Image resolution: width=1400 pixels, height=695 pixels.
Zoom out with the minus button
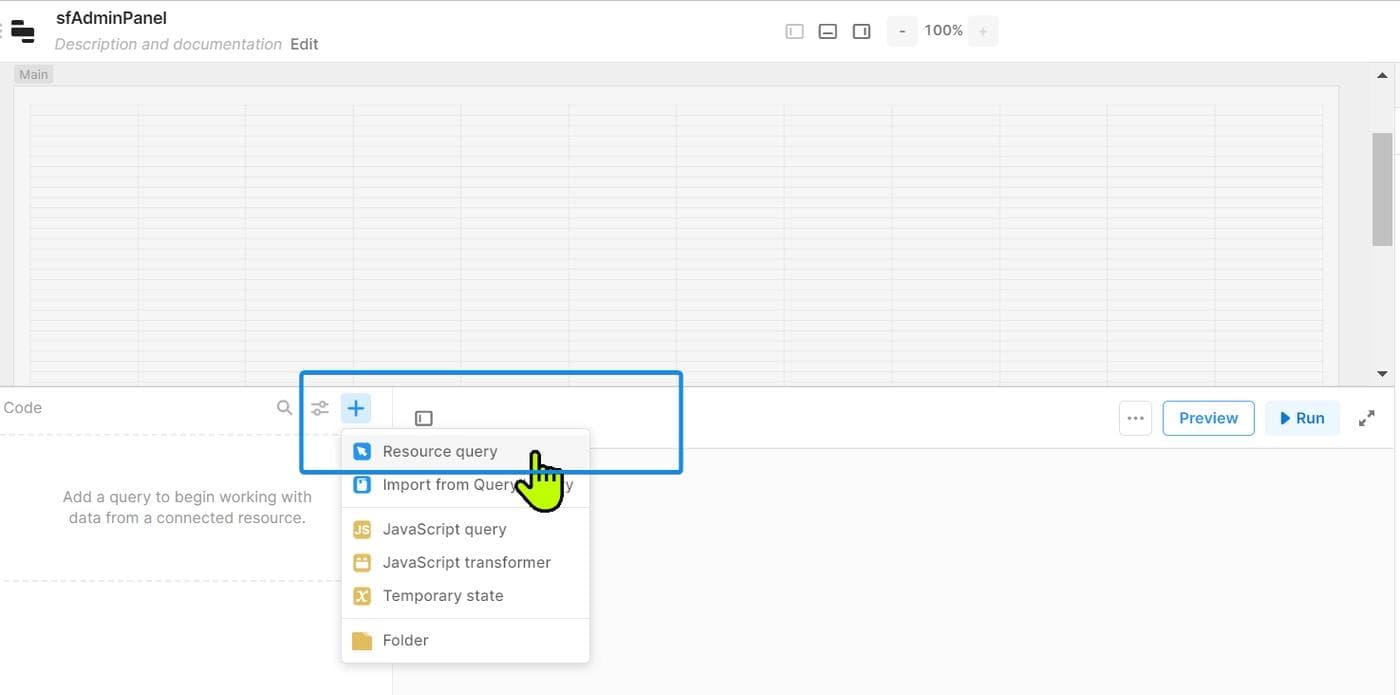[x=902, y=31]
